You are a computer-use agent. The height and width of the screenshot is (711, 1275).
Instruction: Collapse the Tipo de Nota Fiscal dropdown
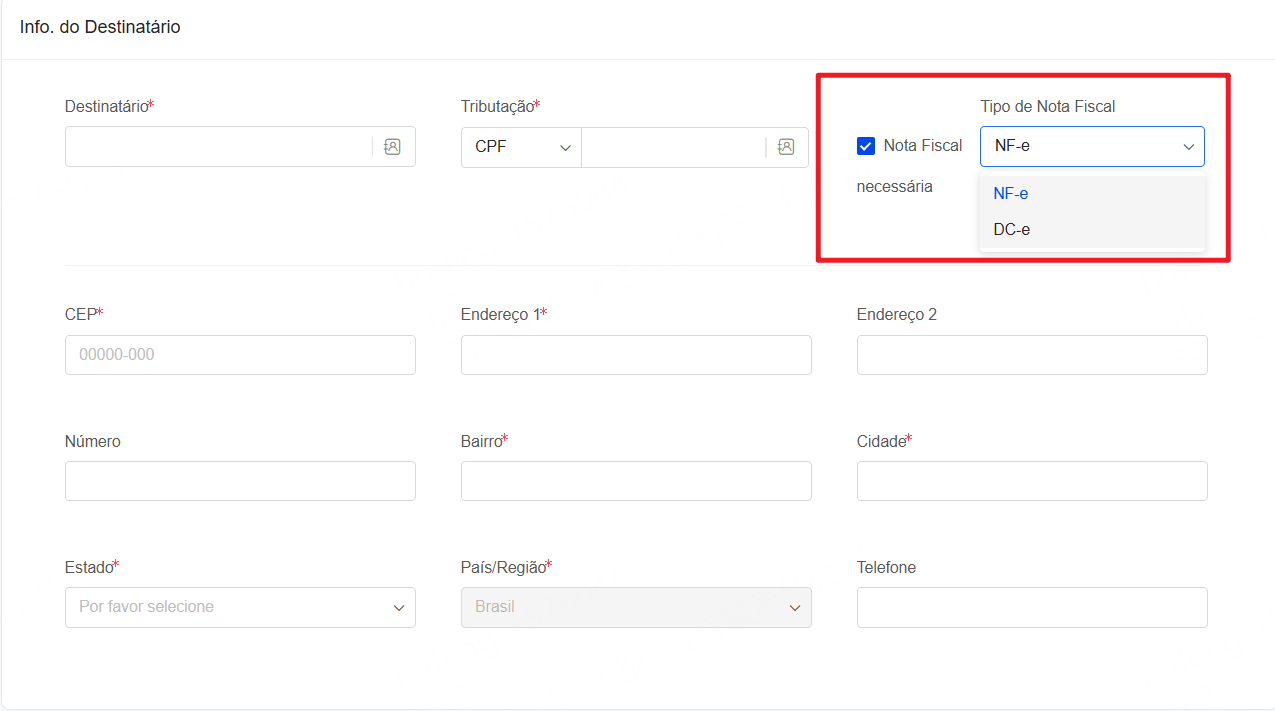pos(1092,146)
